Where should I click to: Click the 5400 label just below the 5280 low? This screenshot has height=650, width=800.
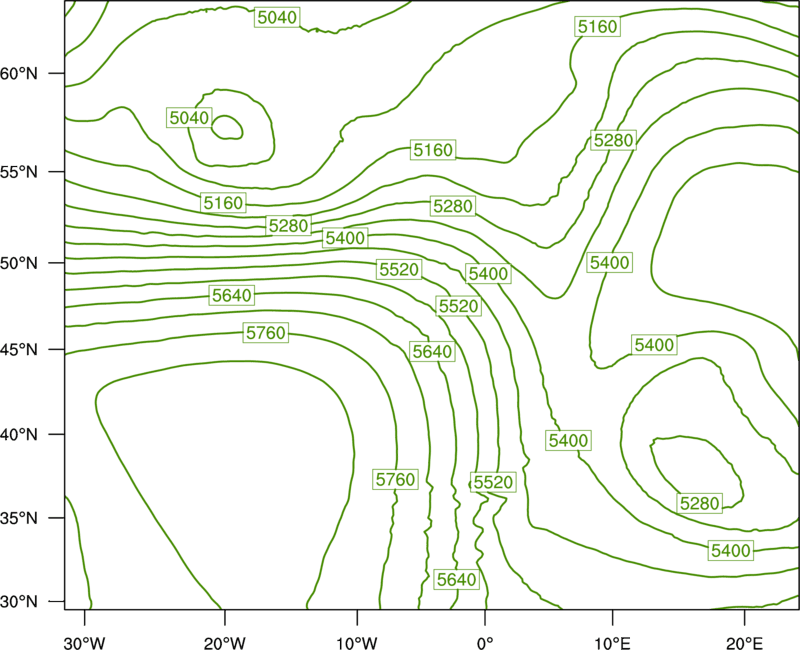(731, 551)
